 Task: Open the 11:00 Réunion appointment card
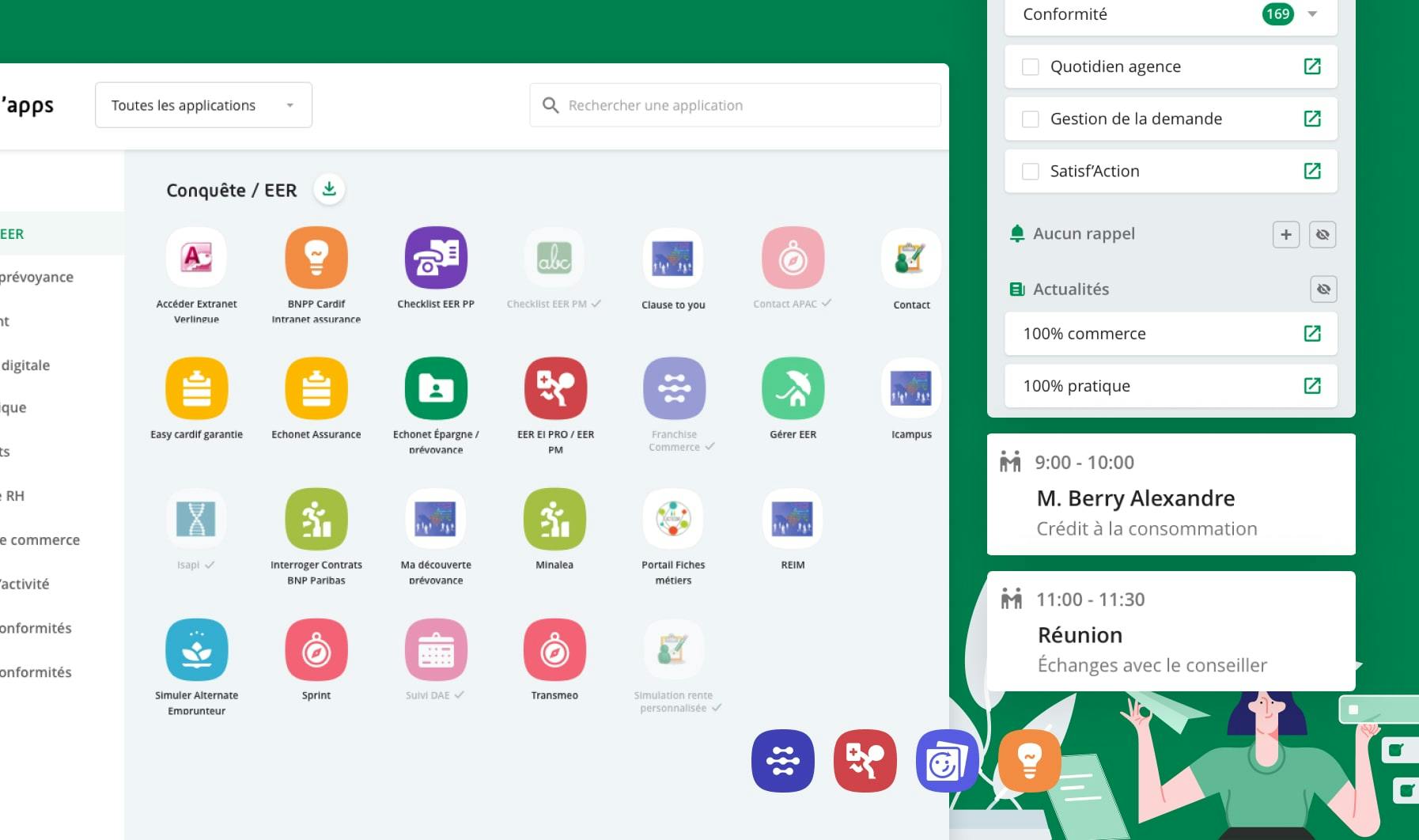pyautogui.click(x=1171, y=631)
